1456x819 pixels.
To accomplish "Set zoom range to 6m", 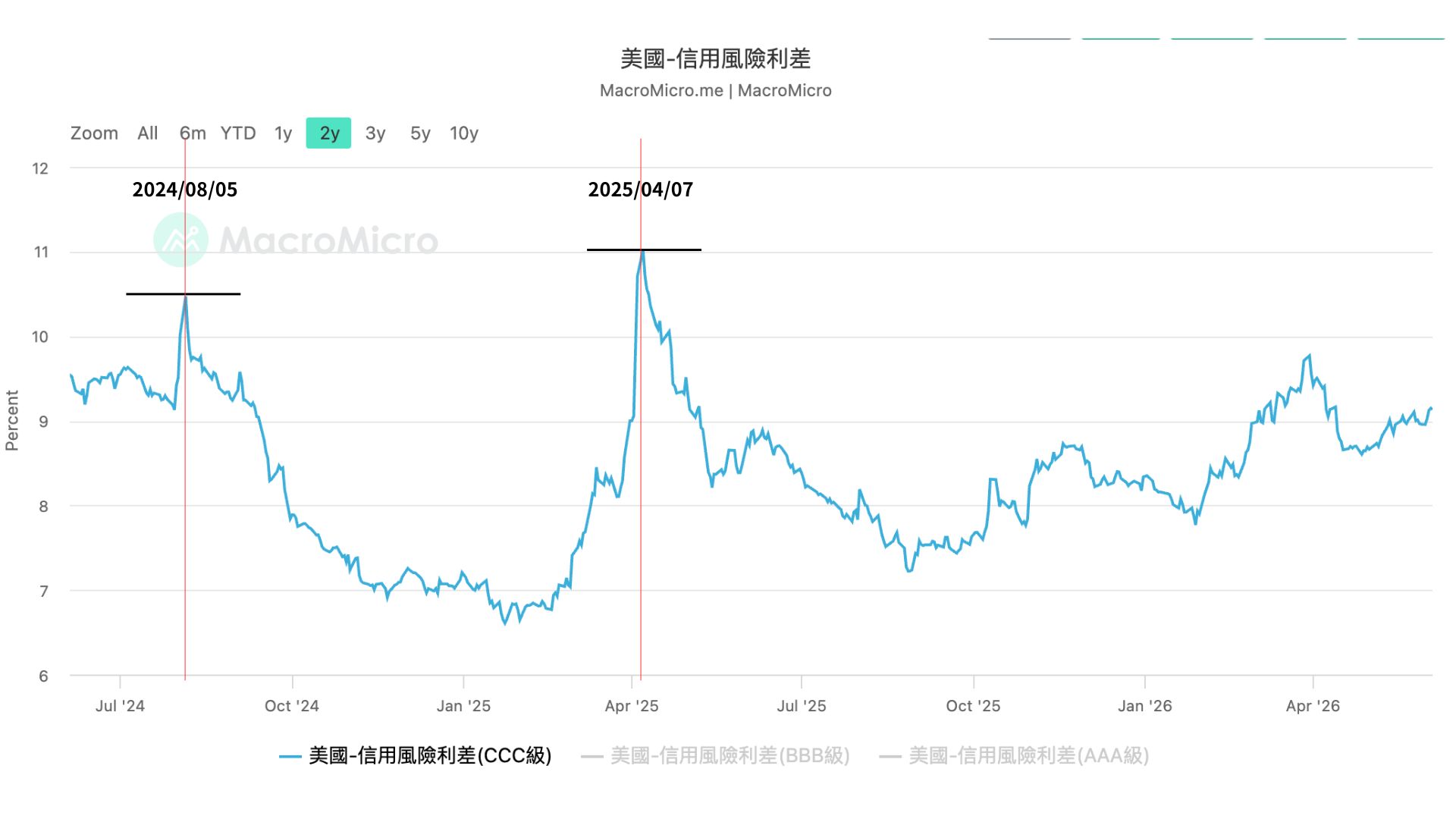I will click(193, 133).
